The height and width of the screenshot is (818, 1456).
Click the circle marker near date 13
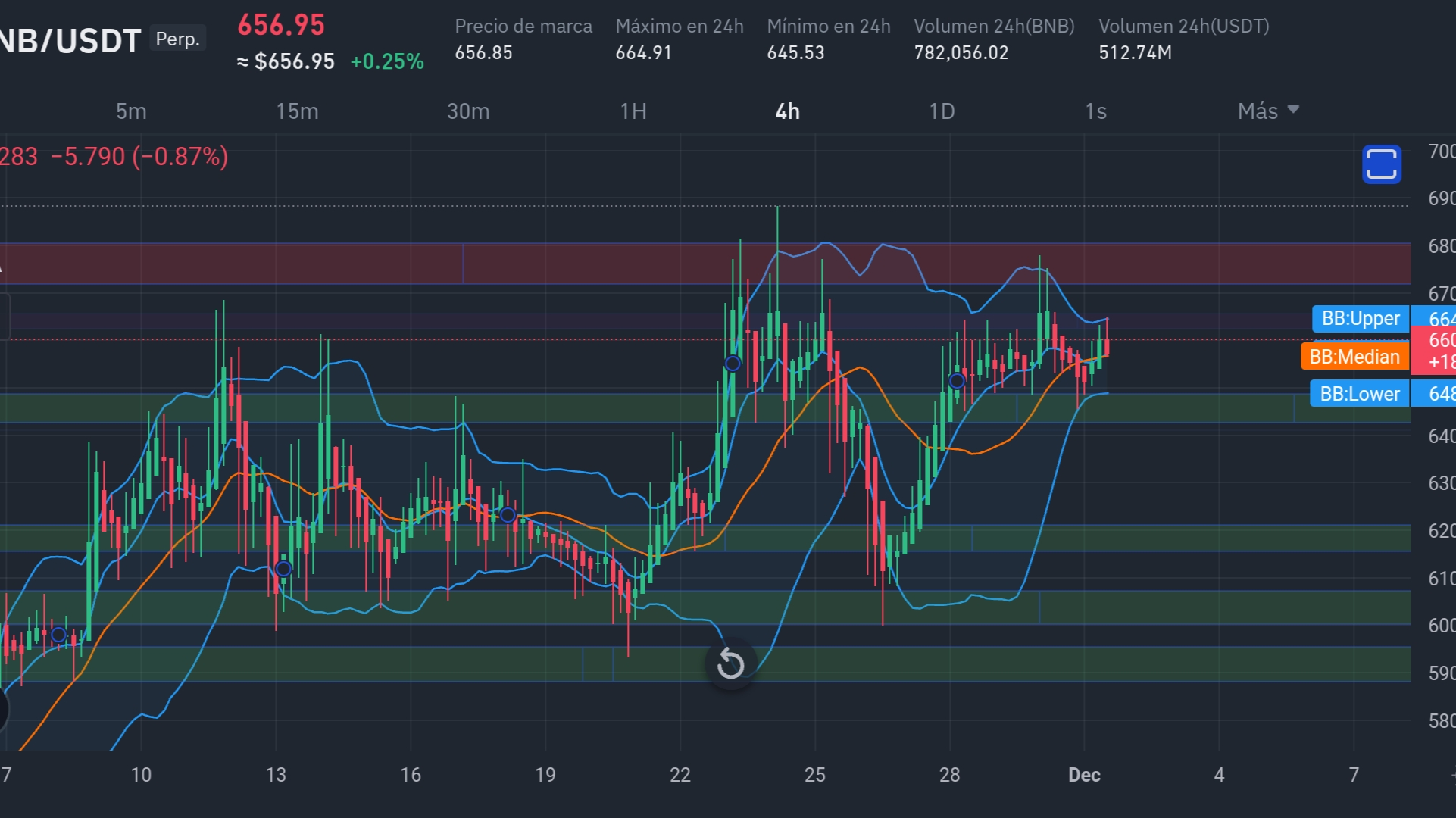283,569
